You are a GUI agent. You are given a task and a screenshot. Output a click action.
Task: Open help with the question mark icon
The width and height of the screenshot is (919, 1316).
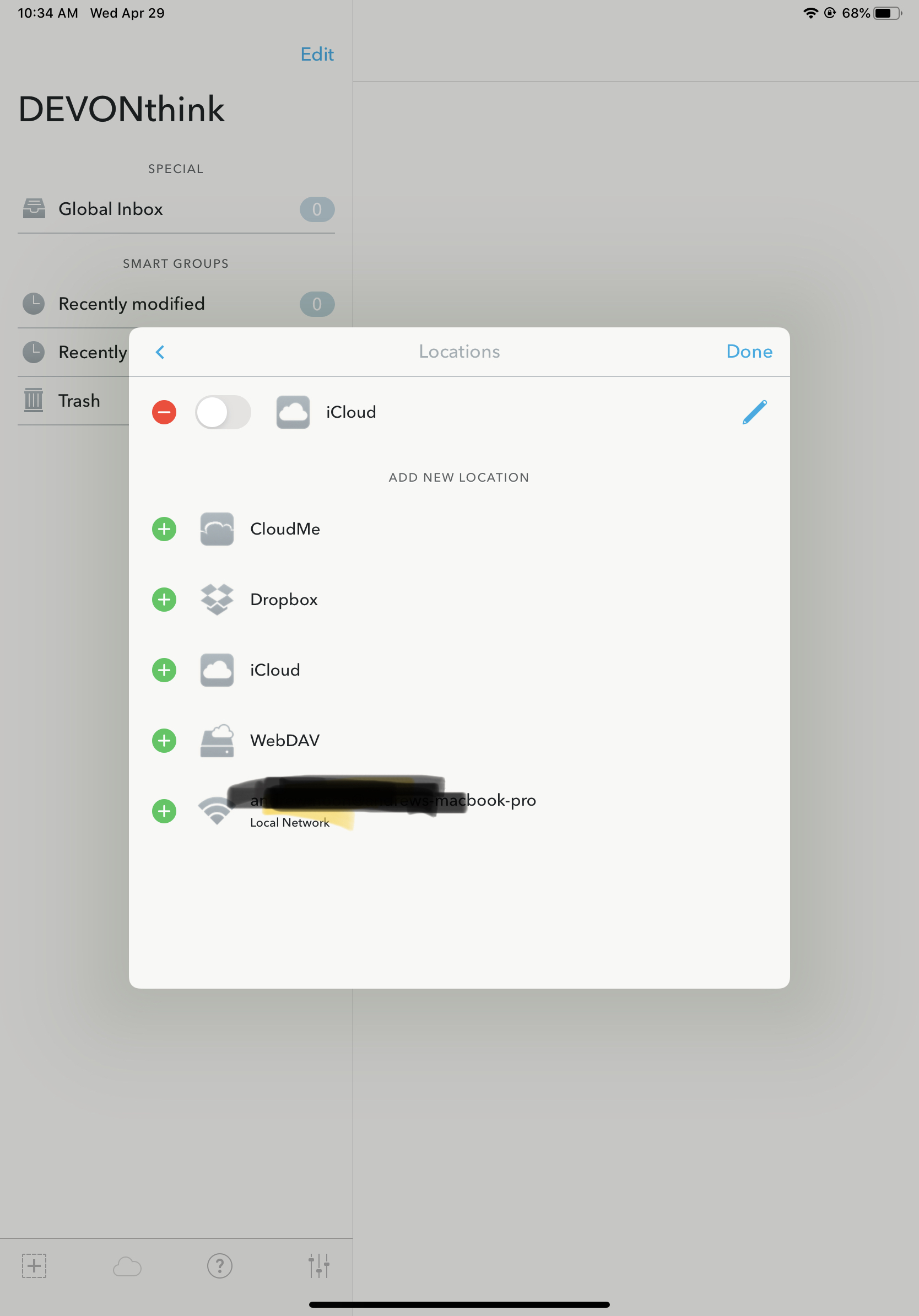[220, 1265]
